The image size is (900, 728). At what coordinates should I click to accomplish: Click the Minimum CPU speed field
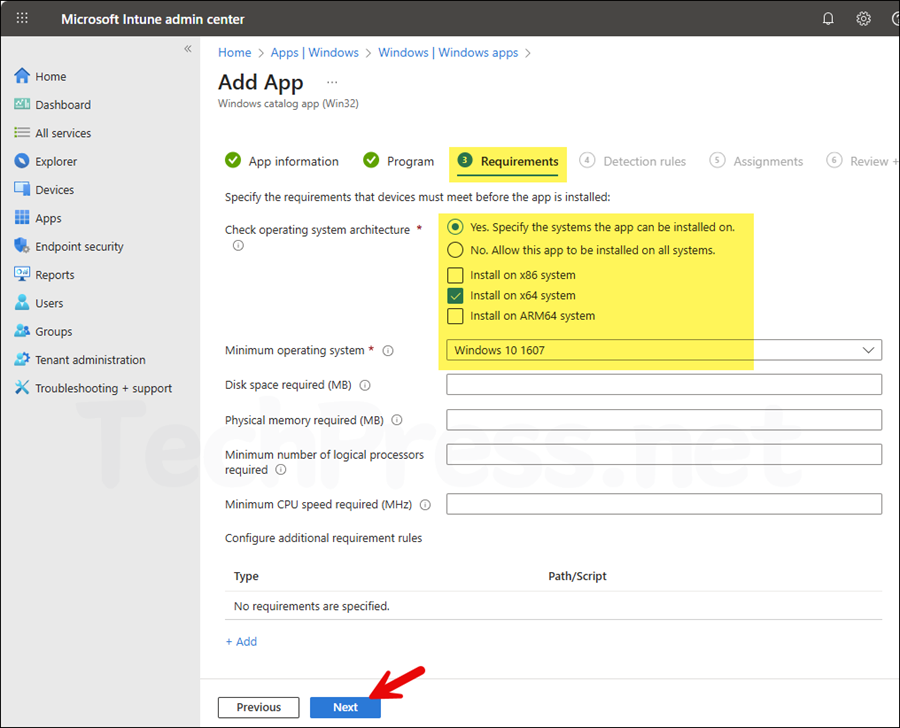(664, 504)
